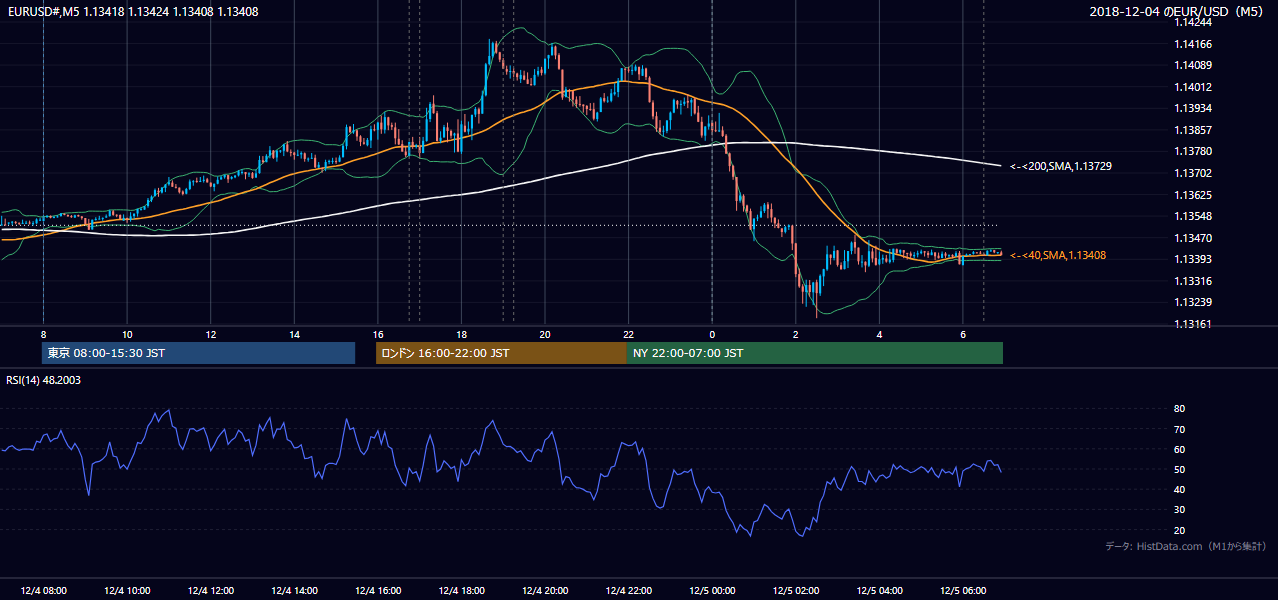Click price axis value 1.13239

1192,302
